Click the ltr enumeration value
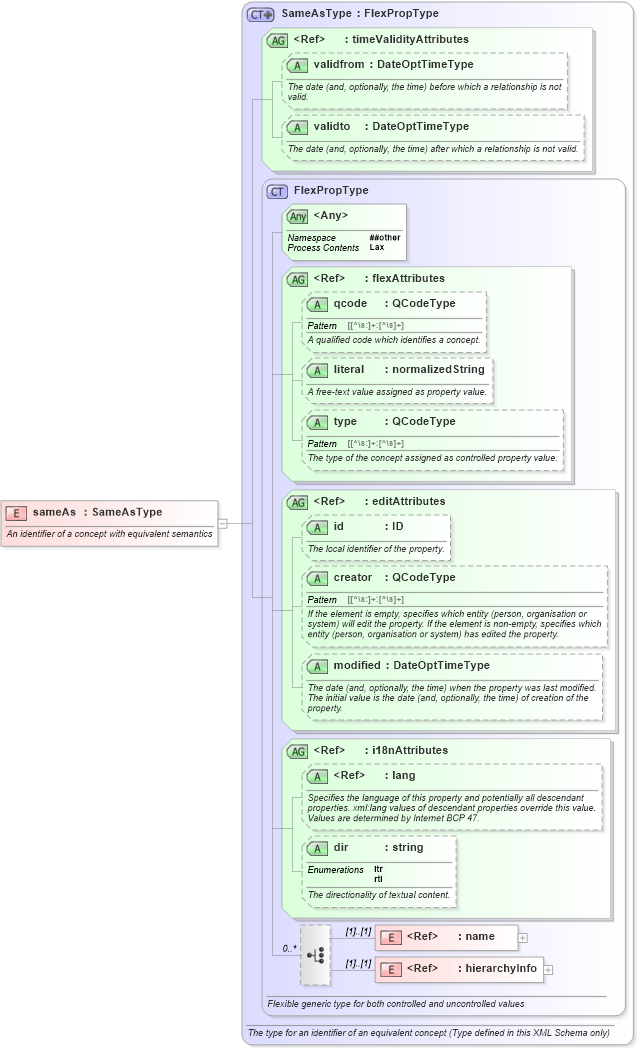Image resolution: width=638 pixels, height=1048 pixels. [x=378, y=870]
